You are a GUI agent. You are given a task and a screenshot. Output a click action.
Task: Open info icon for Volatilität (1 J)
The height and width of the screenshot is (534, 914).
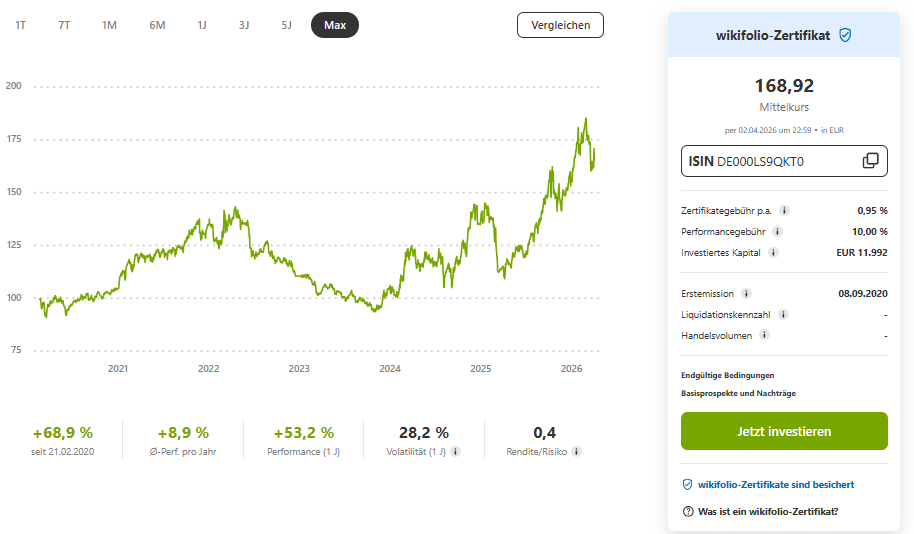[455, 452]
